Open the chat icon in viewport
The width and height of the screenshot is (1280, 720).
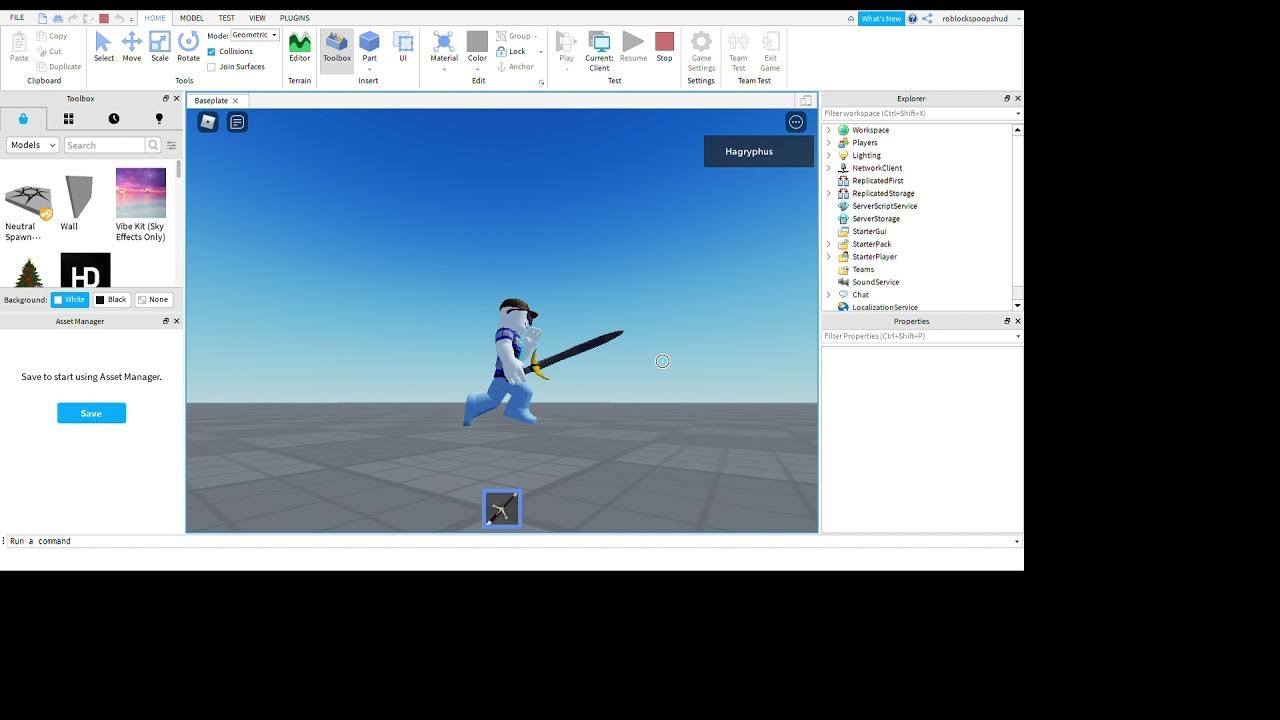[x=237, y=122]
